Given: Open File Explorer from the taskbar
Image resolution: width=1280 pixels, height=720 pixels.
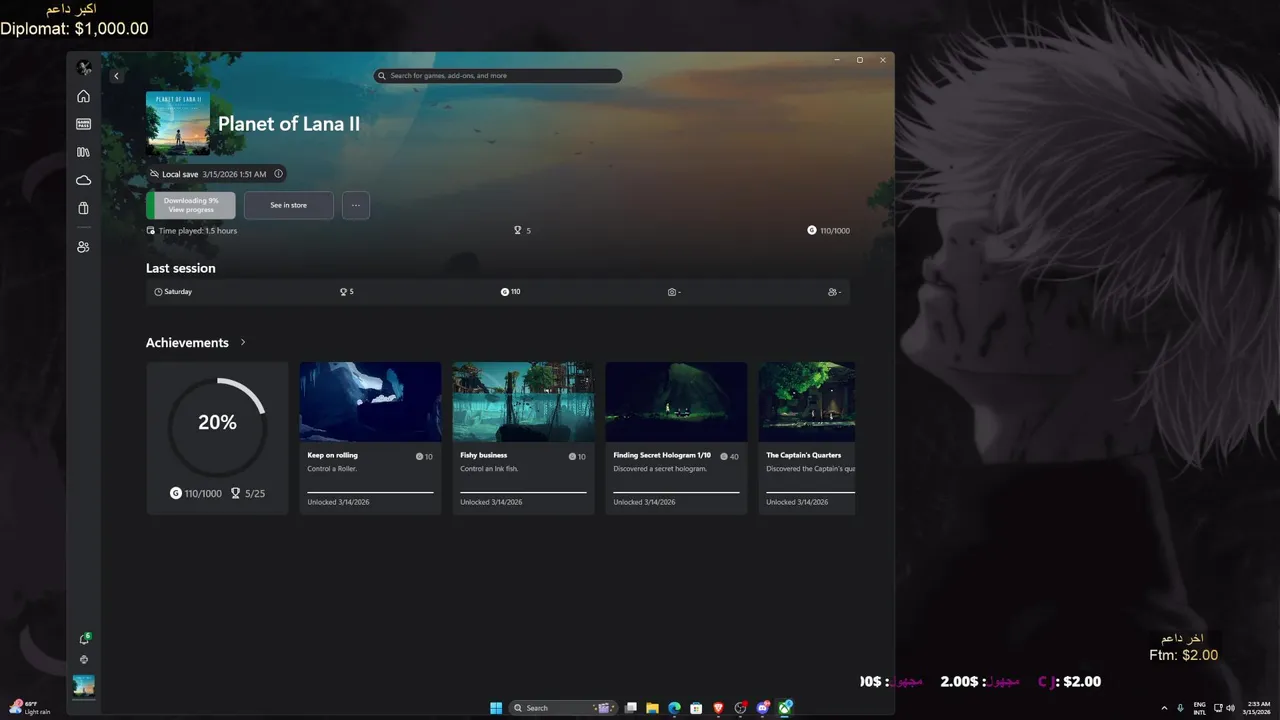Looking at the screenshot, I should pyautogui.click(x=652, y=708).
